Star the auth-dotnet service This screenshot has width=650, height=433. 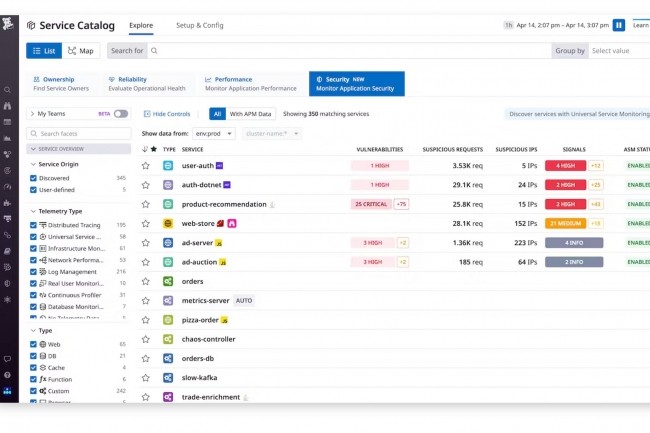click(146, 185)
